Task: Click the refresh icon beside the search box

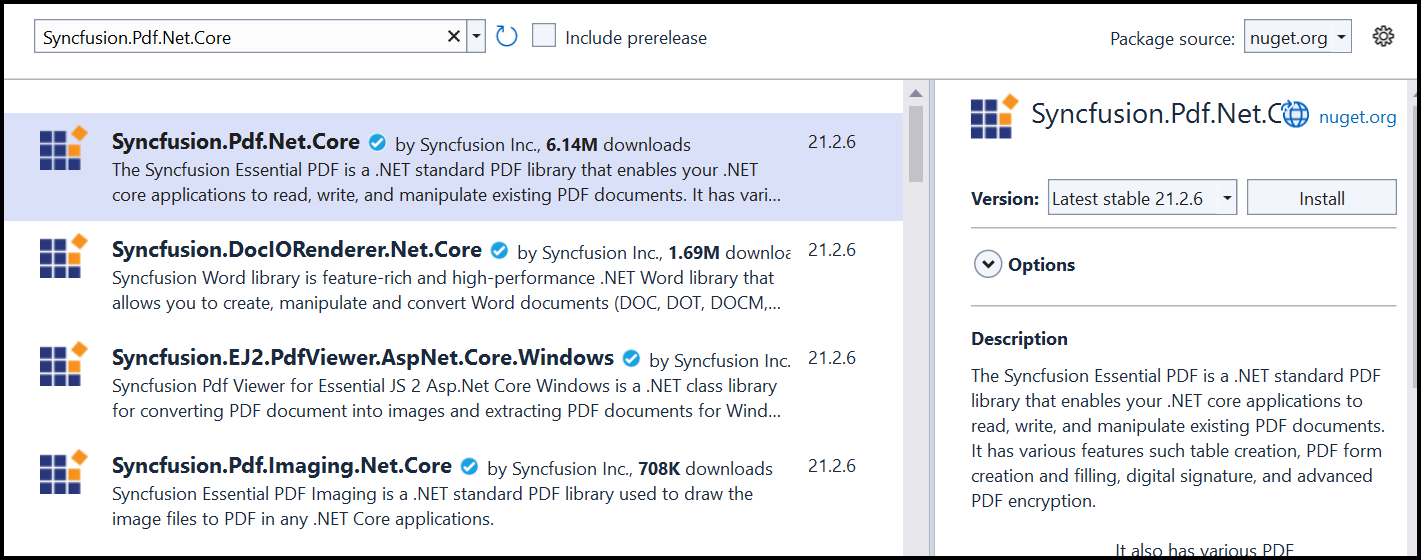Action: tap(507, 37)
